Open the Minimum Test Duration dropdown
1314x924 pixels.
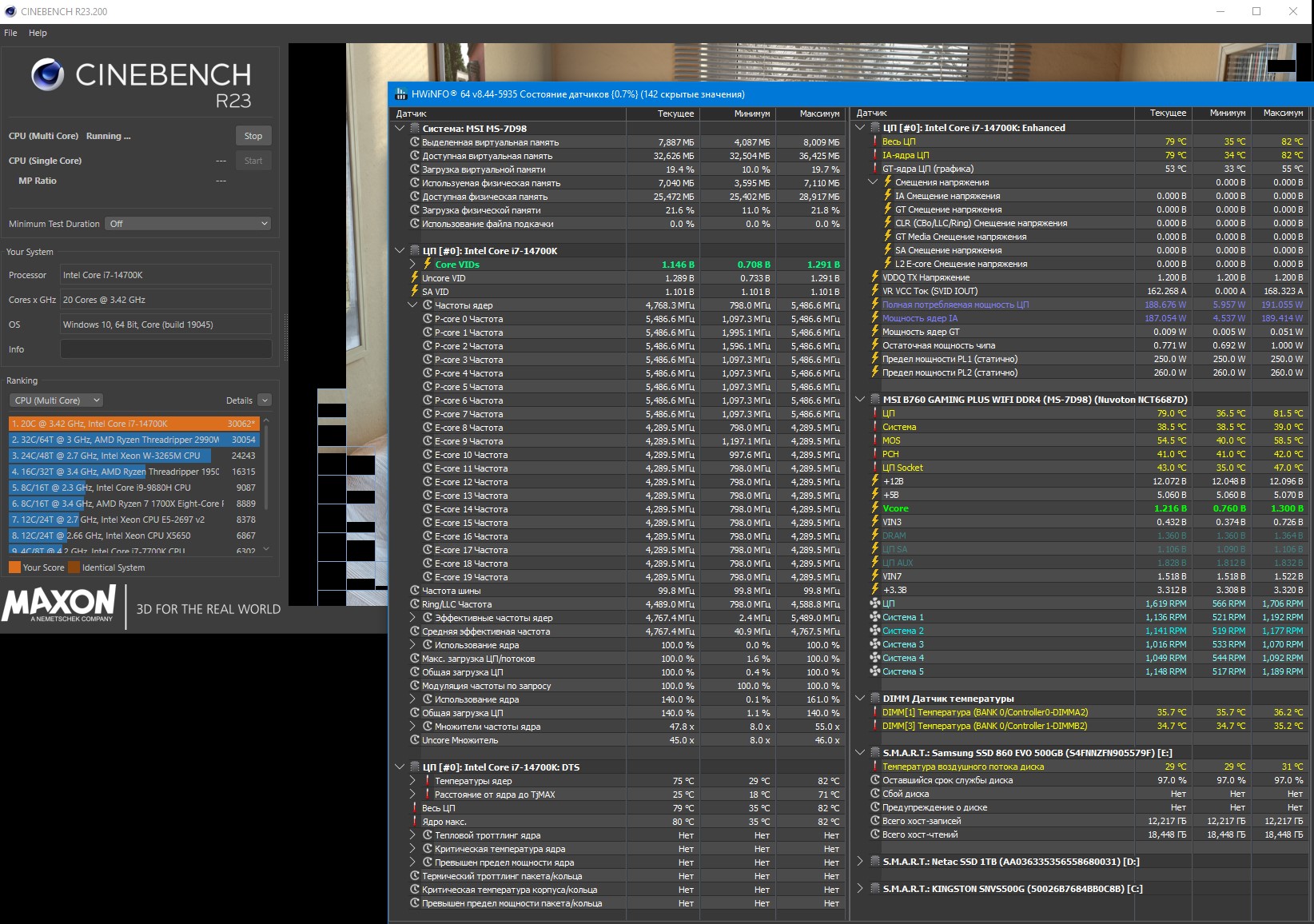(188, 224)
